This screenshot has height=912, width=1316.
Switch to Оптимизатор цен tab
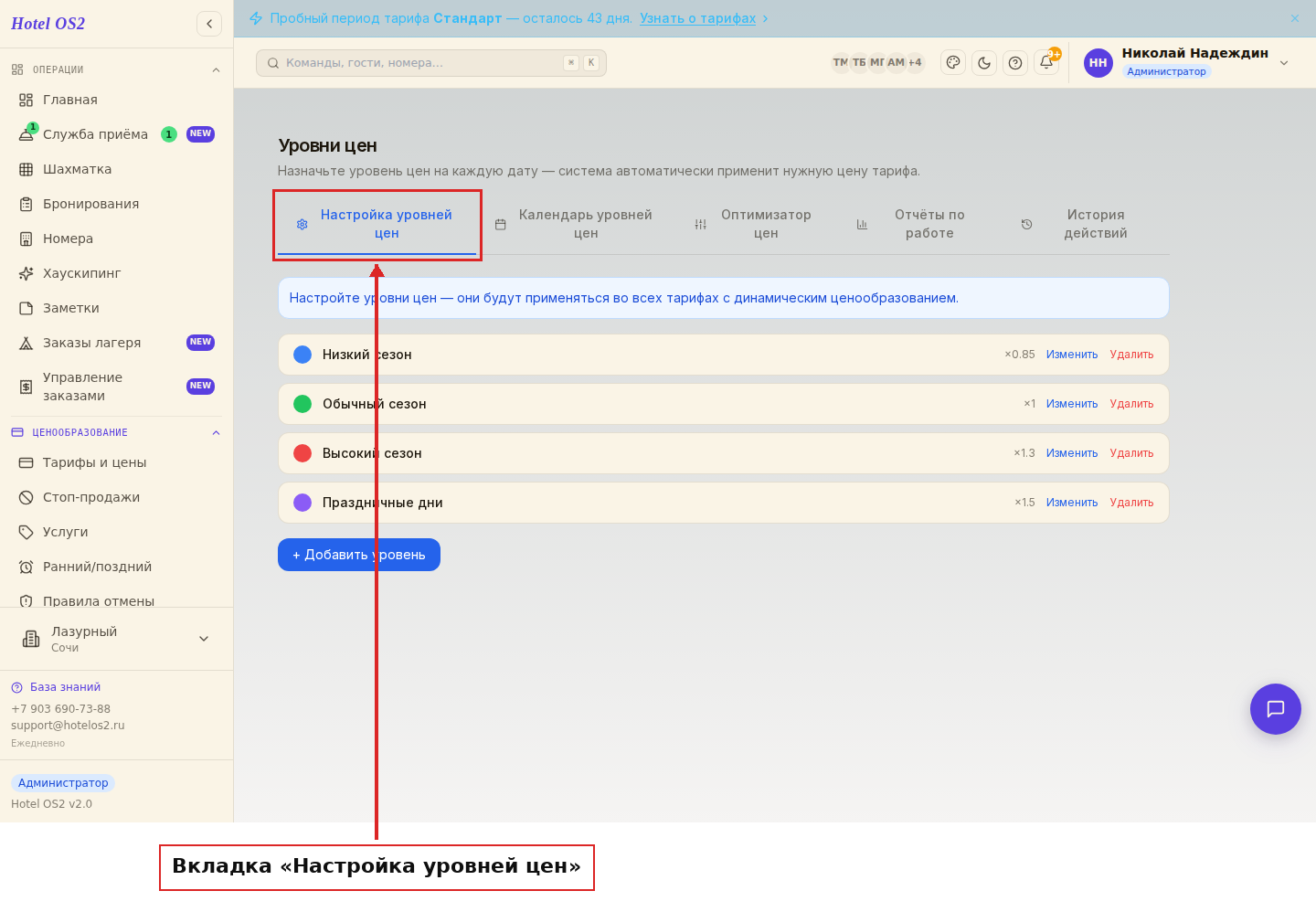coord(755,224)
